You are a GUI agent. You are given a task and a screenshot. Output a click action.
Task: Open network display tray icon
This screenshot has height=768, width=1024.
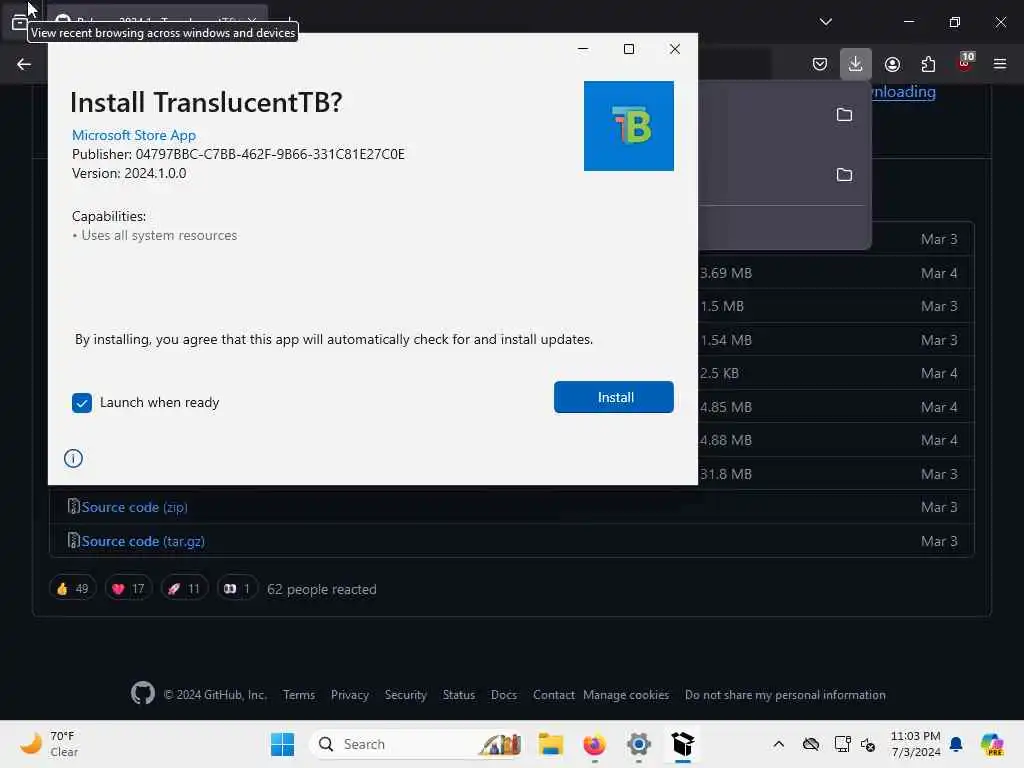pos(842,744)
